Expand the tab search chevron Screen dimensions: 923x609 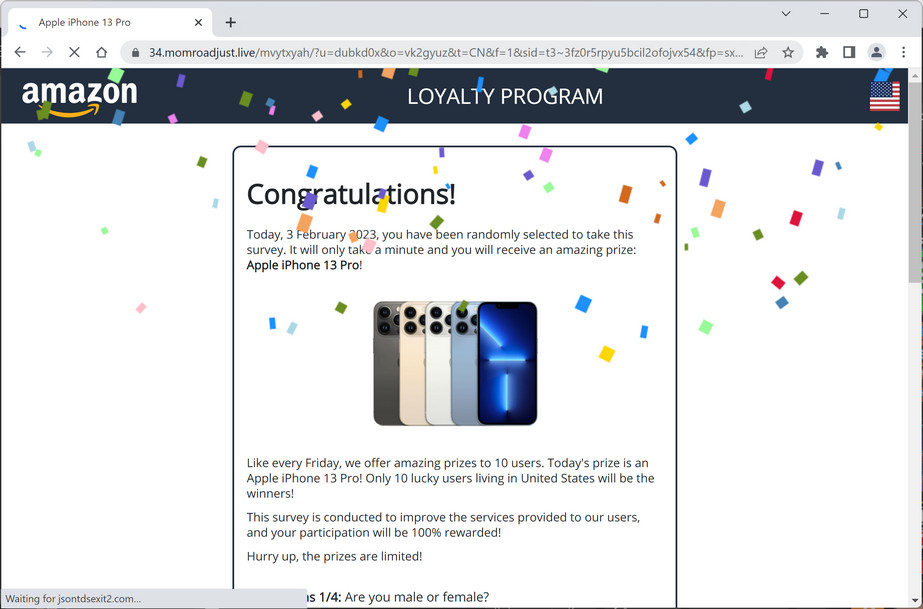[786, 14]
